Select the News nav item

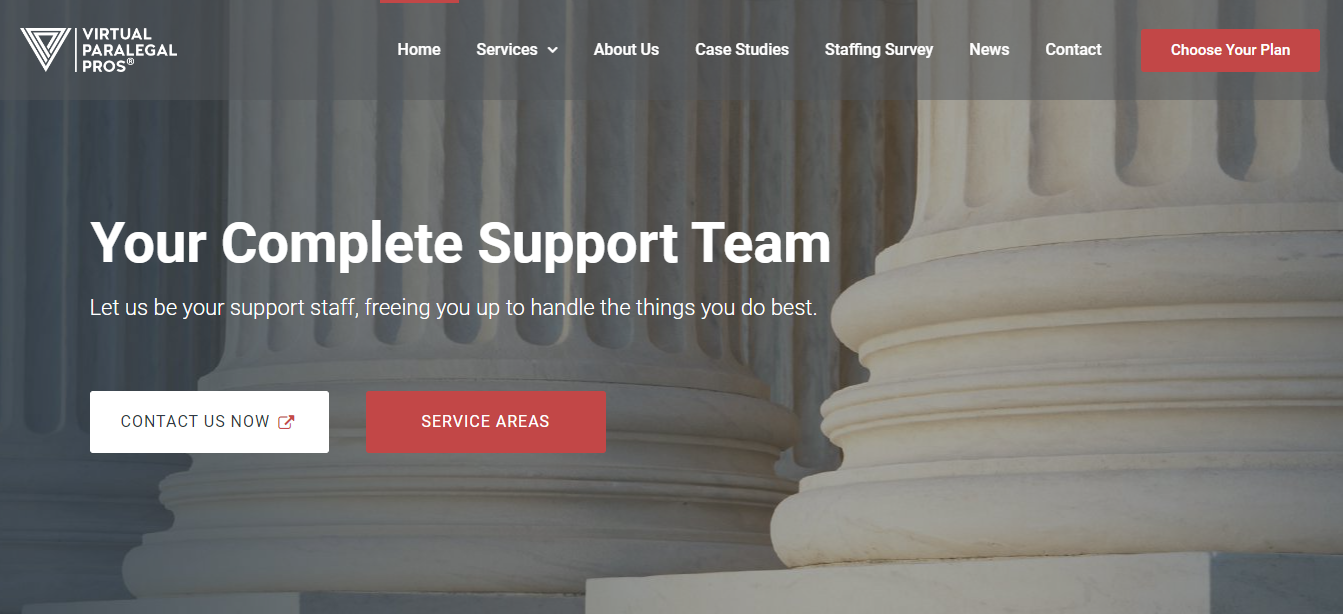pyautogui.click(x=989, y=49)
